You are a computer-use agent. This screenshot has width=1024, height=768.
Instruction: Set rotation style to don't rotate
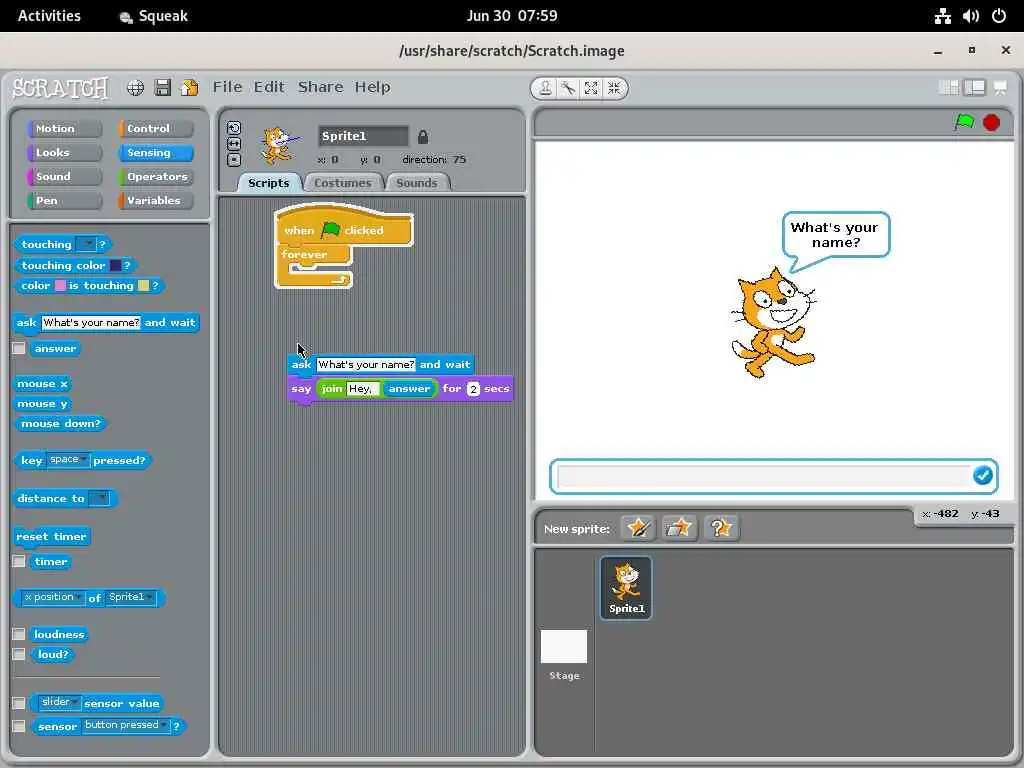tap(234, 159)
